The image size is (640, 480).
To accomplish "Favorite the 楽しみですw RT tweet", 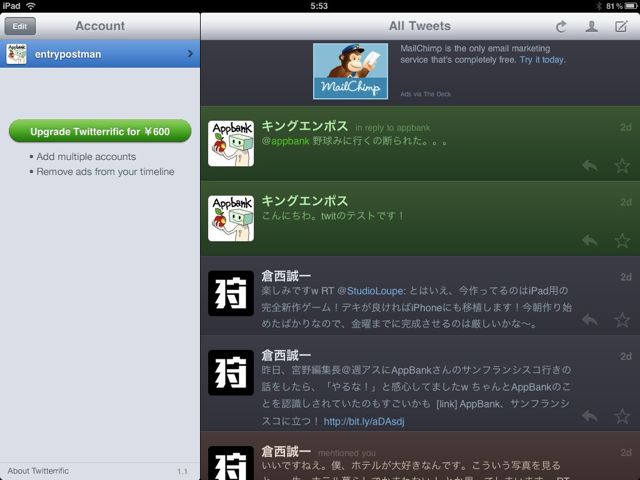I will tap(622, 320).
